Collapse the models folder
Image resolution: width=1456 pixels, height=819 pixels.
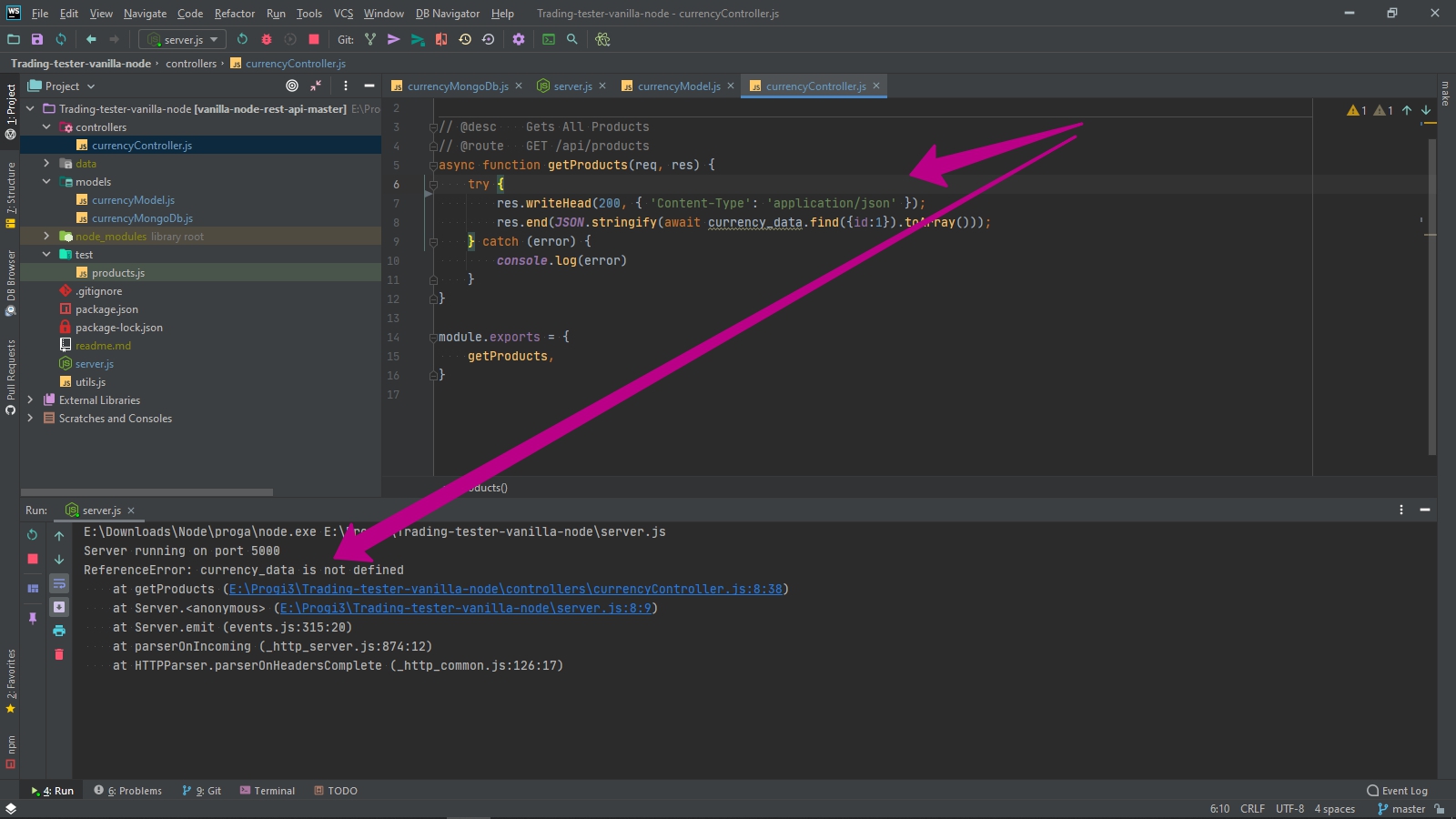(x=46, y=182)
